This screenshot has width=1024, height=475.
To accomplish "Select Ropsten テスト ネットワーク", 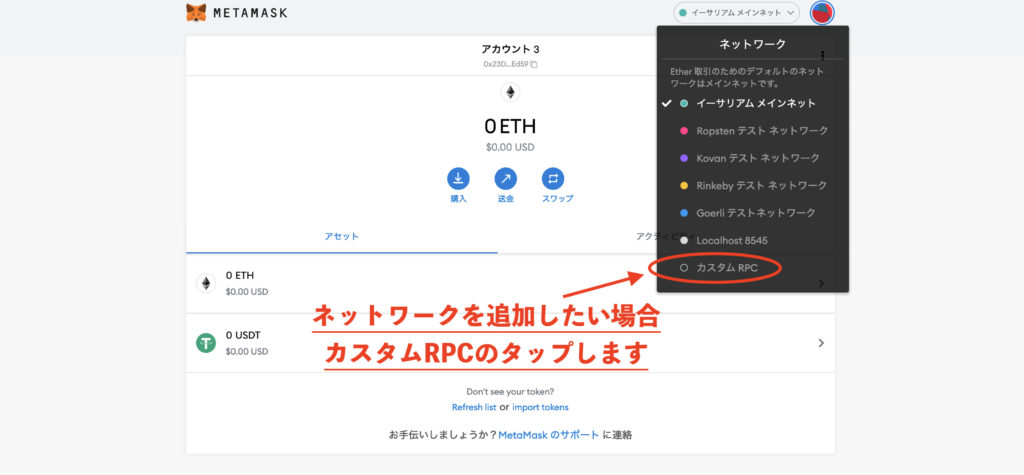I will coord(752,131).
